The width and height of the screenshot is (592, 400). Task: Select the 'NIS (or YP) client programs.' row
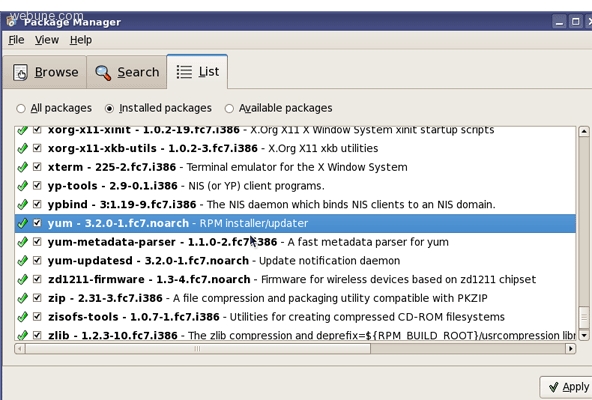click(295, 186)
